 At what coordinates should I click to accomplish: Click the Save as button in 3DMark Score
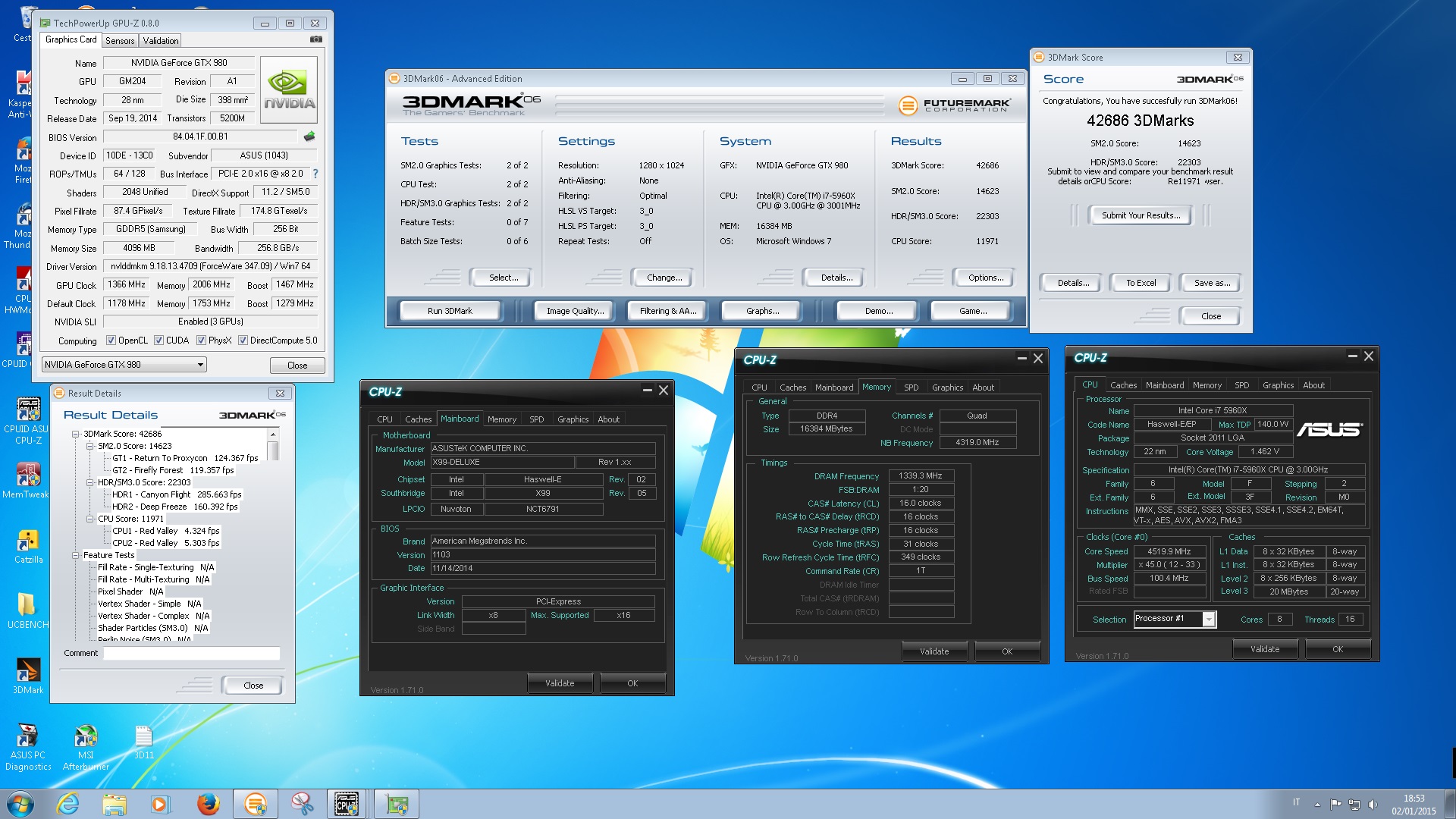pyautogui.click(x=1212, y=283)
